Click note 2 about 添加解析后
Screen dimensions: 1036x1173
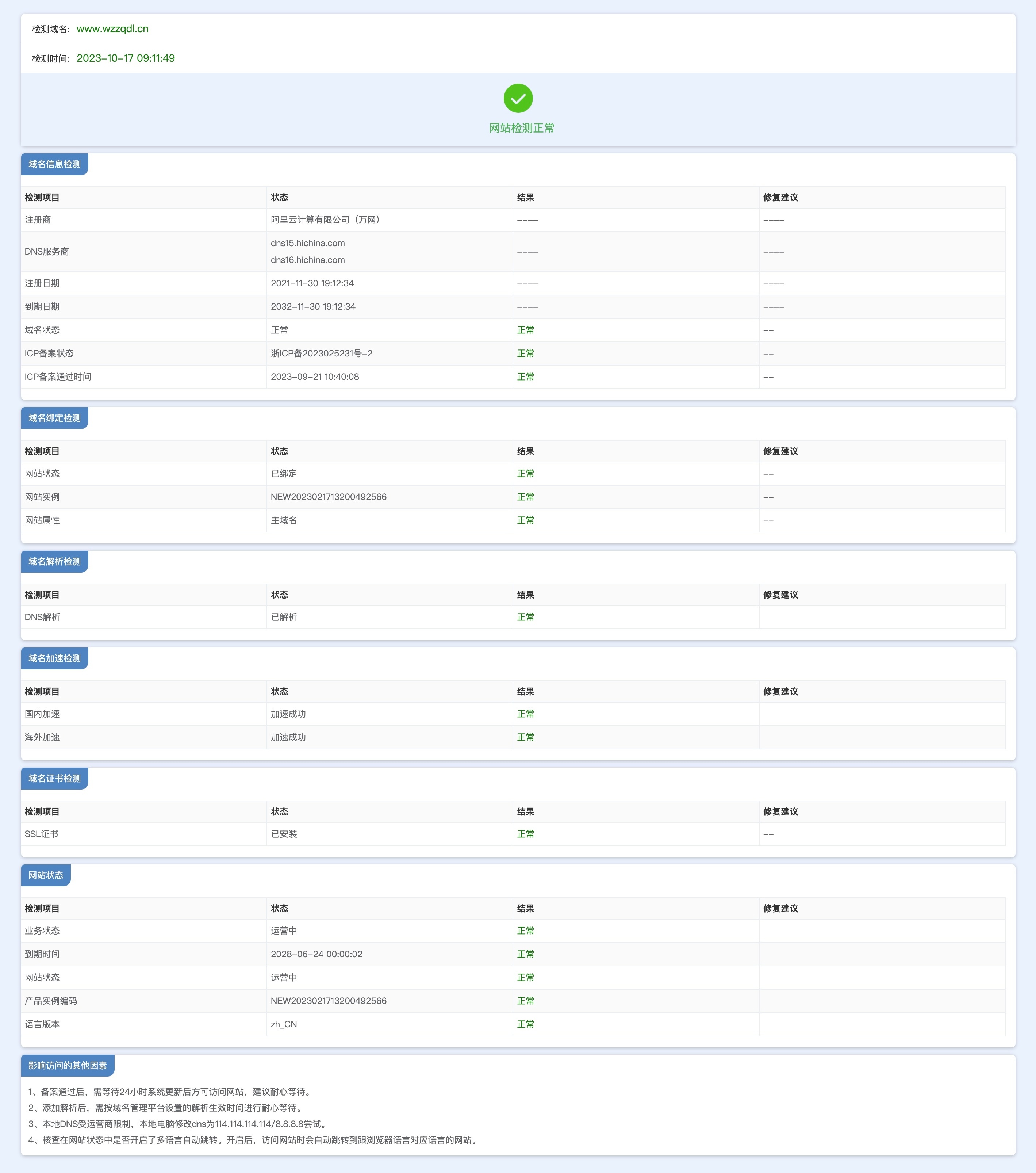[x=166, y=1108]
